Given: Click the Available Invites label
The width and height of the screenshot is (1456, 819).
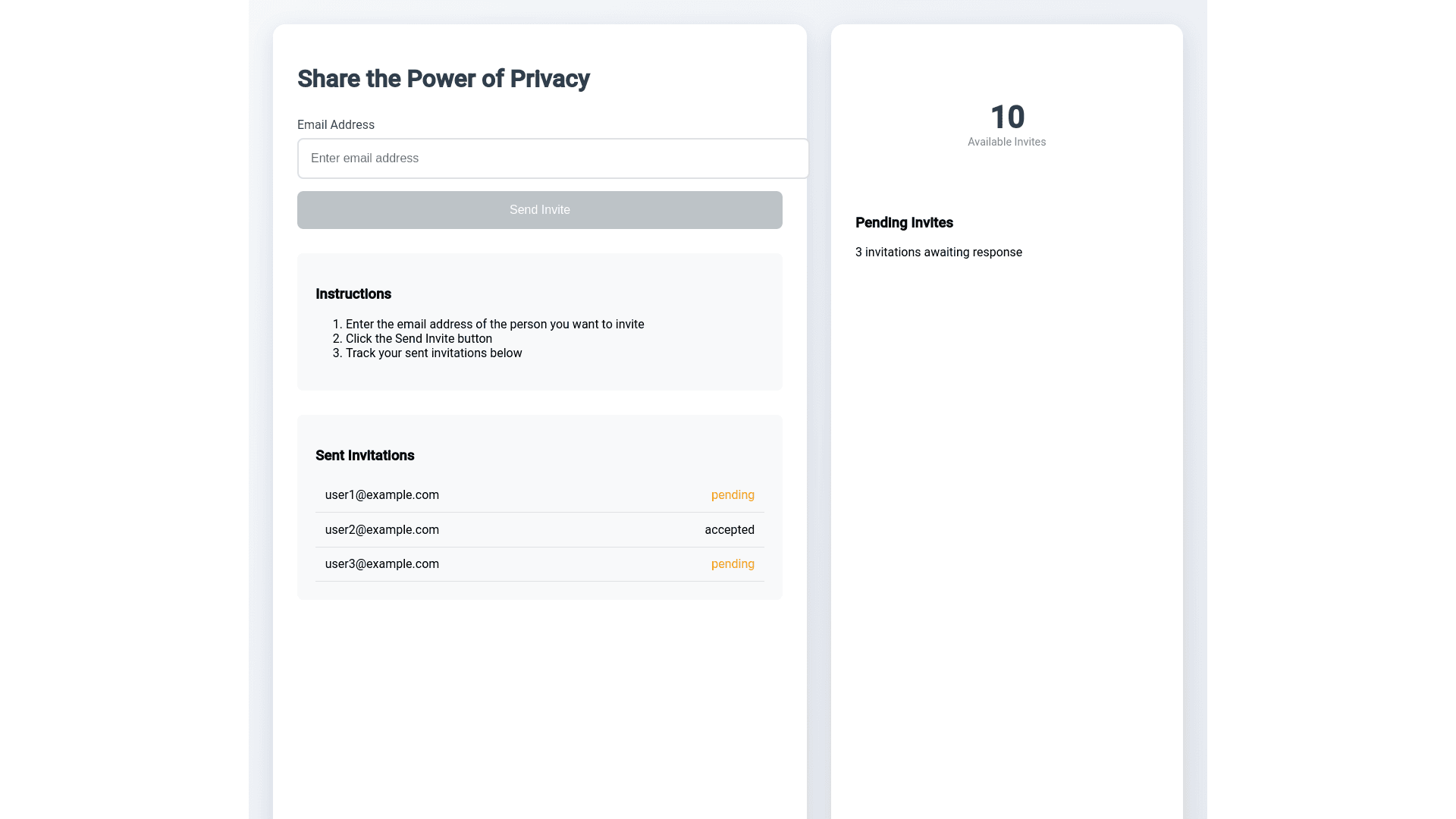Looking at the screenshot, I should (1006, 143).
